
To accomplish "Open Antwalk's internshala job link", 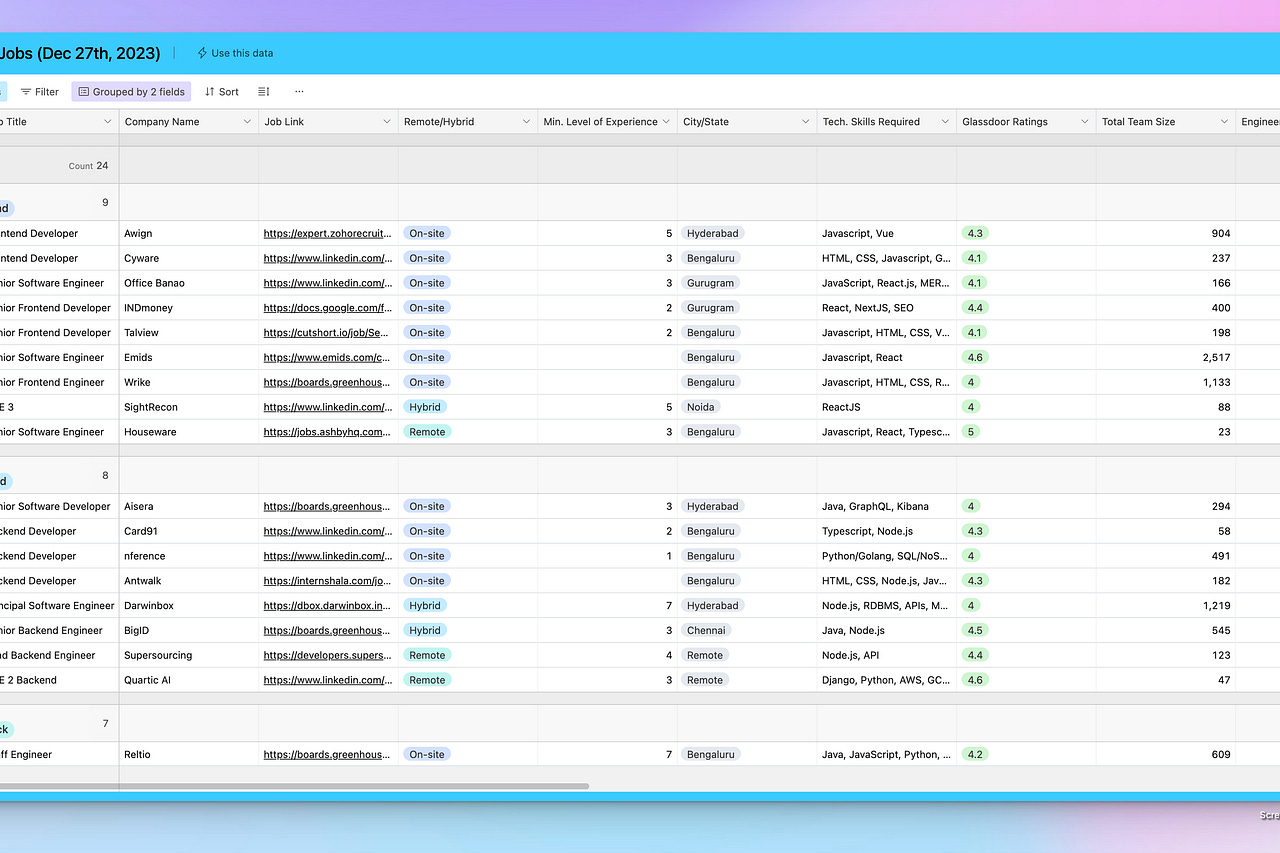I will [328, 581].
